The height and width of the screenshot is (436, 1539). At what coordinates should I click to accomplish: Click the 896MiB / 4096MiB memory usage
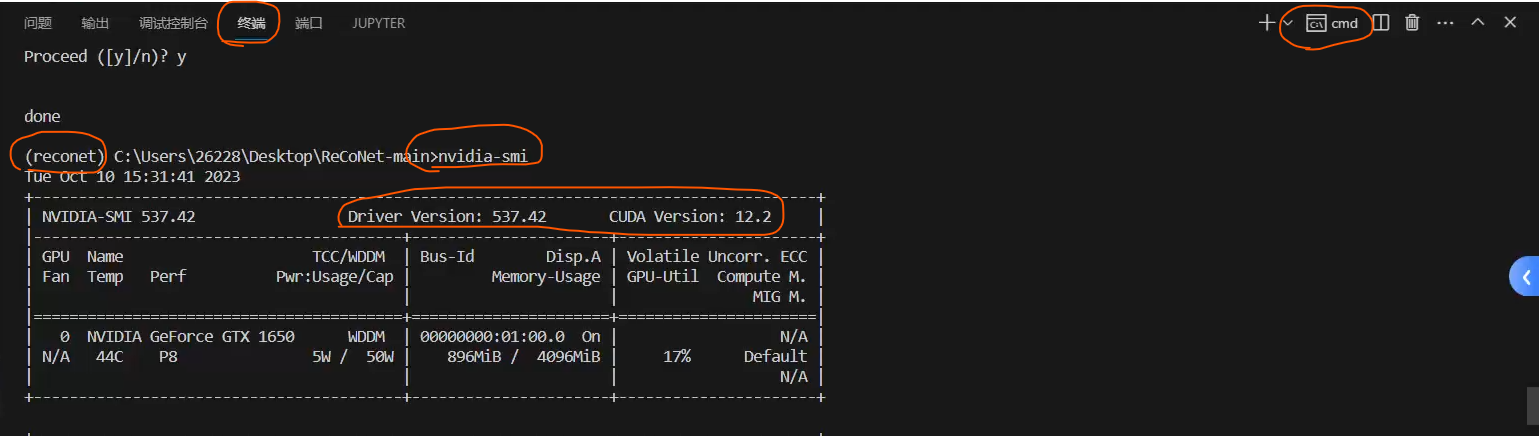pyautogui.click(x=524, y=356)
